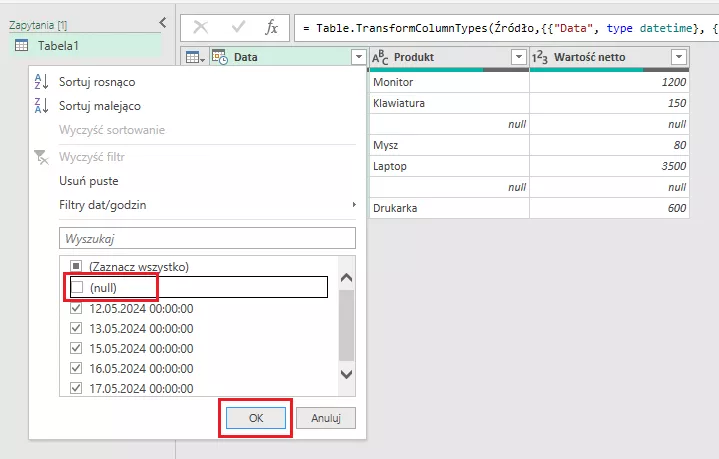Open the Produkt column filter dropdown
The height and width of the screenshot is (459, 719).
pos(518,58)
